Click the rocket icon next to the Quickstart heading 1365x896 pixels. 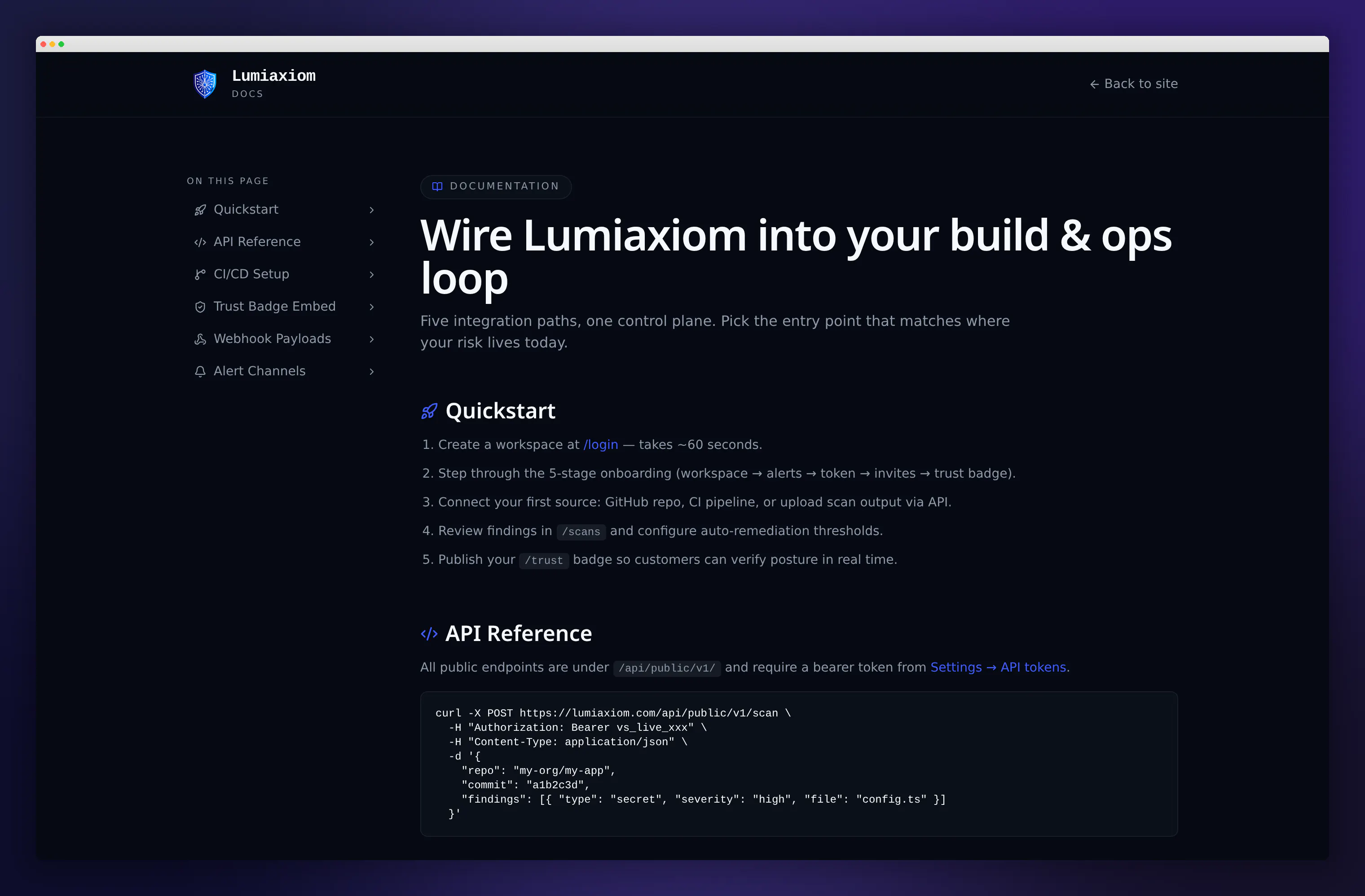coord(429,411)
